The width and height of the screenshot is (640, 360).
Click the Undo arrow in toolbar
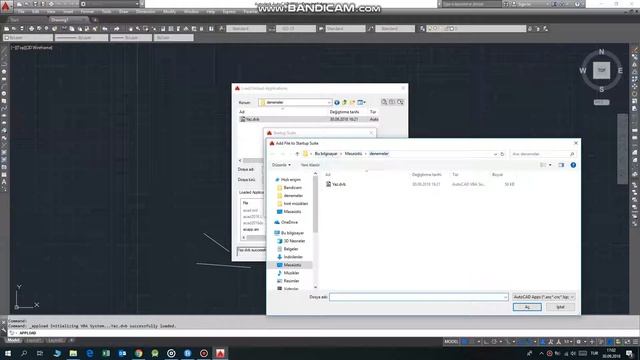(x=105, y=29)
